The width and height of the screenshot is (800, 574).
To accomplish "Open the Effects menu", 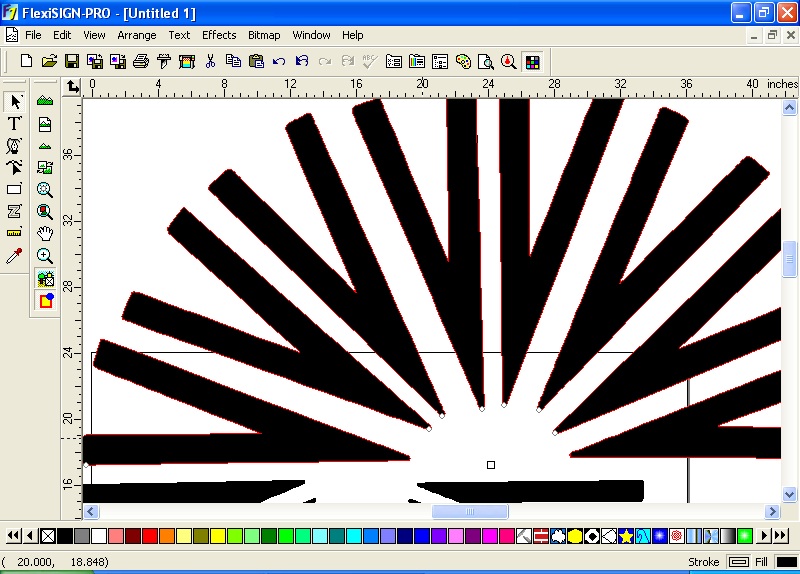I will pos(219,35).
